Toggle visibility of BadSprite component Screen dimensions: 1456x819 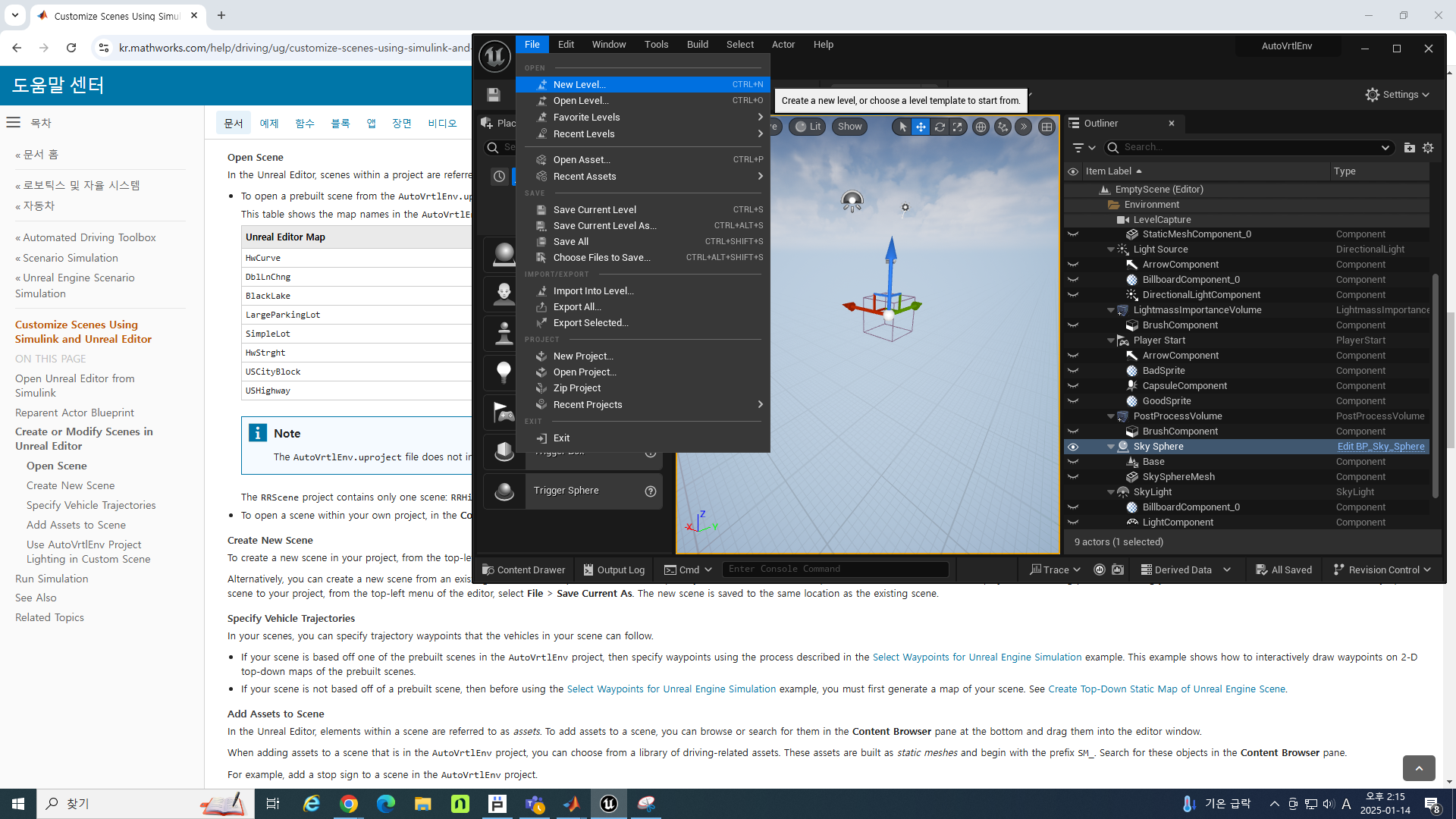coord(1073,371)
